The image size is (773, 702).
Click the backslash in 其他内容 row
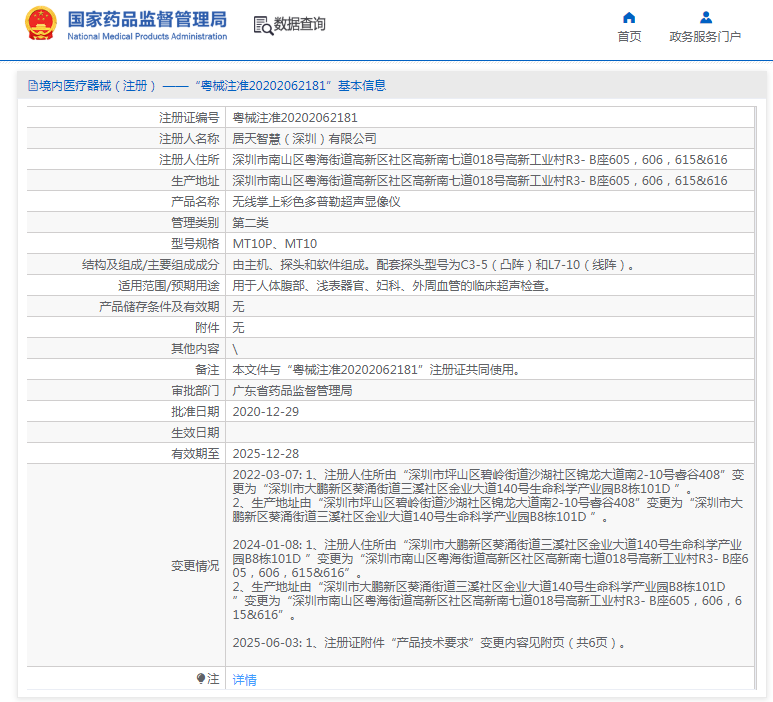tap(235, 349)
